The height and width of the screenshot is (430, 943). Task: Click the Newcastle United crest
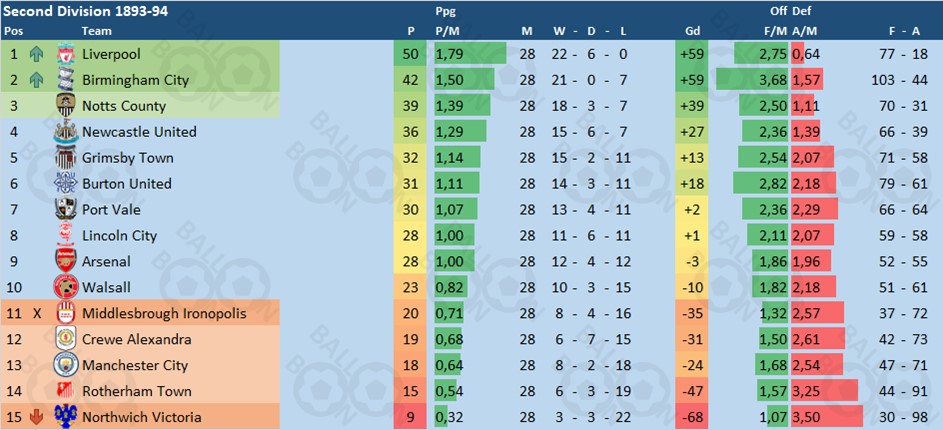click(x=65, y=132)
